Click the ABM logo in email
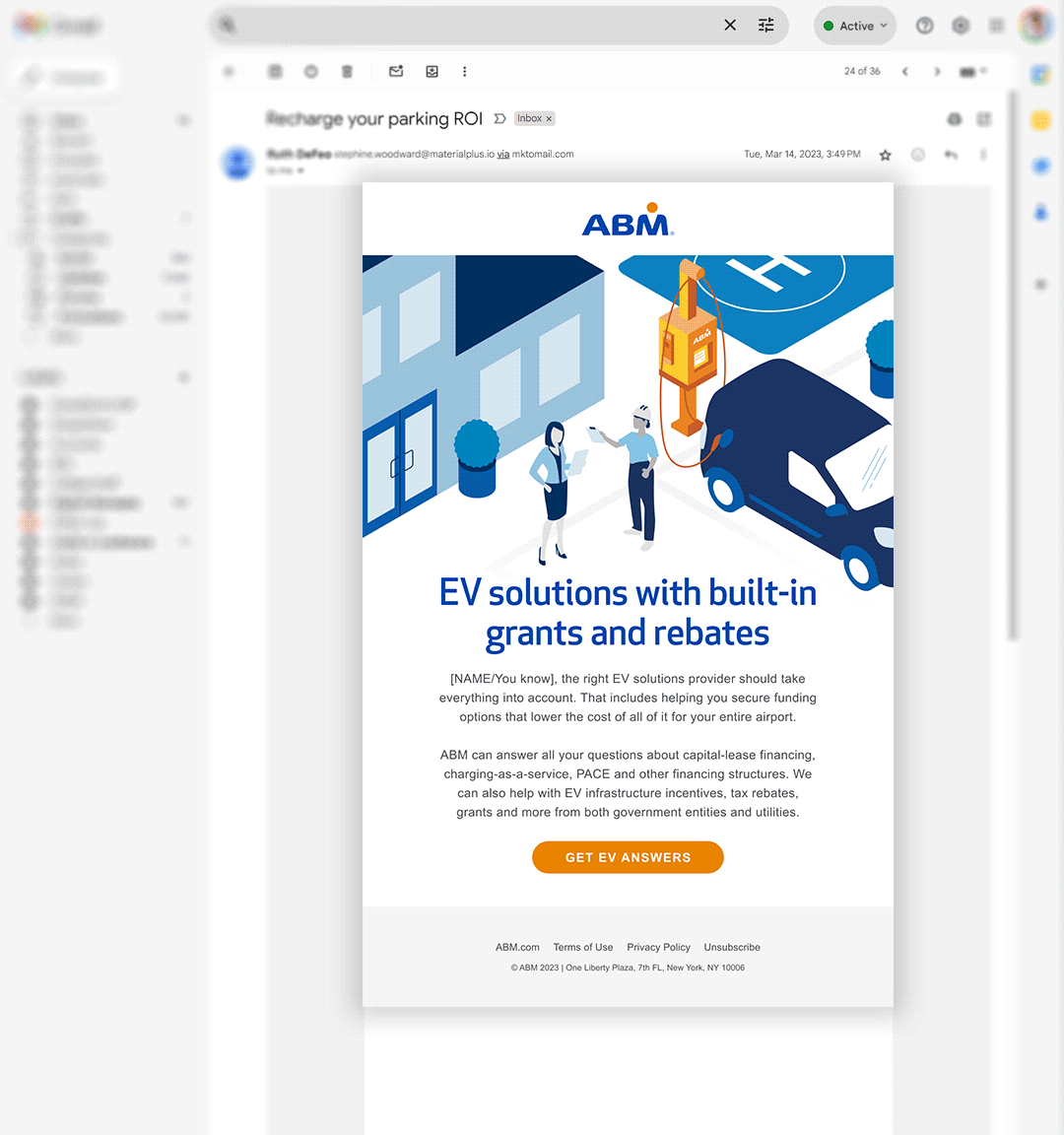The image size is (1064, 1135). pyautogui.click(x=628, y=220)
